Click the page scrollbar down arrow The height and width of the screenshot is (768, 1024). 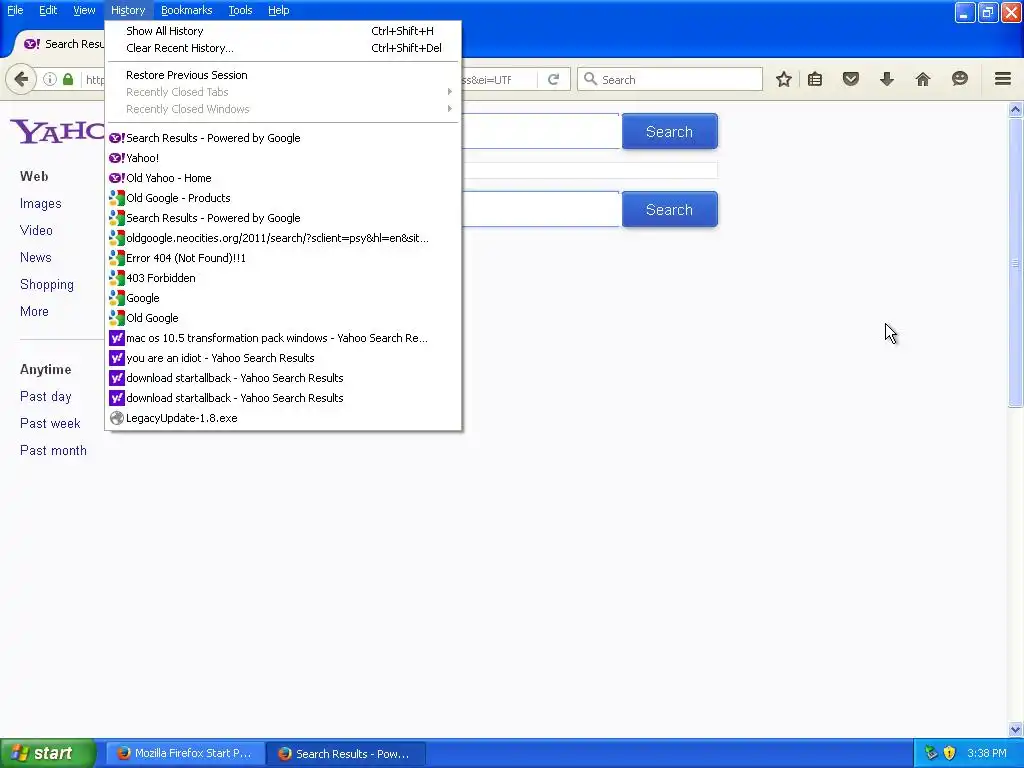[x=1015, y=729]
